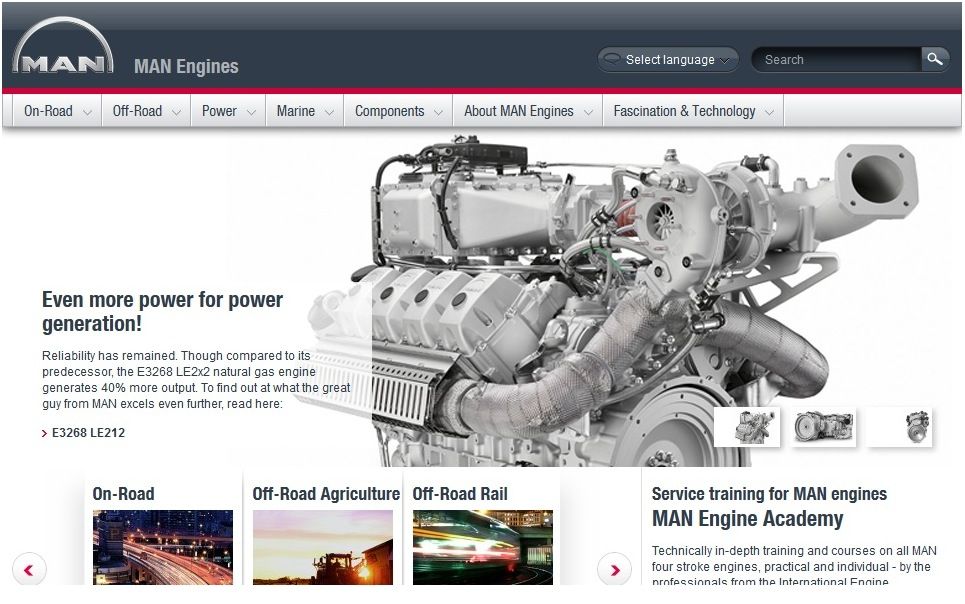The width and height of the screenshot is (965, 604).
Task: Open the Off-Road Agriculture tile image
Action: tap(322, 547)
